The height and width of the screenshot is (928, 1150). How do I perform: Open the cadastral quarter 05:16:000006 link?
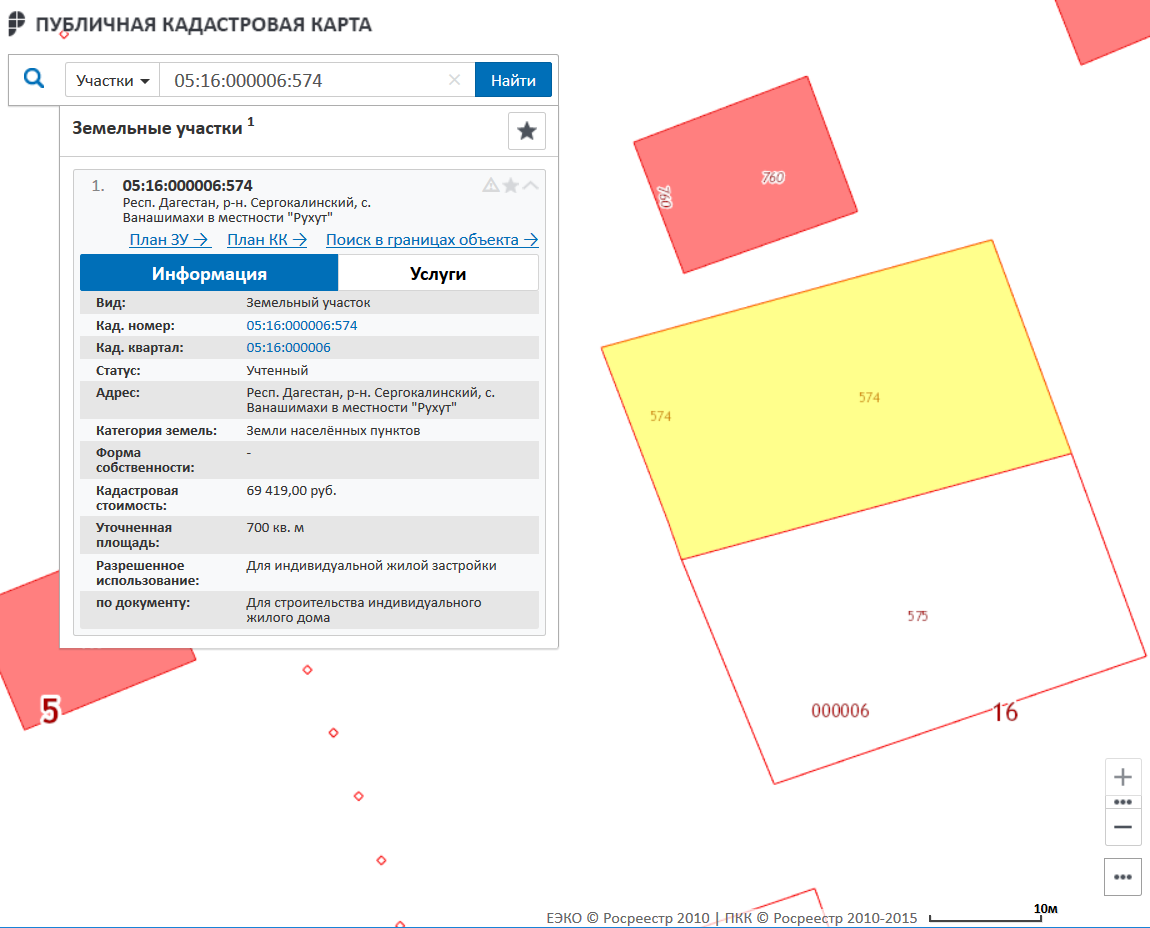(x=288, y=348)
